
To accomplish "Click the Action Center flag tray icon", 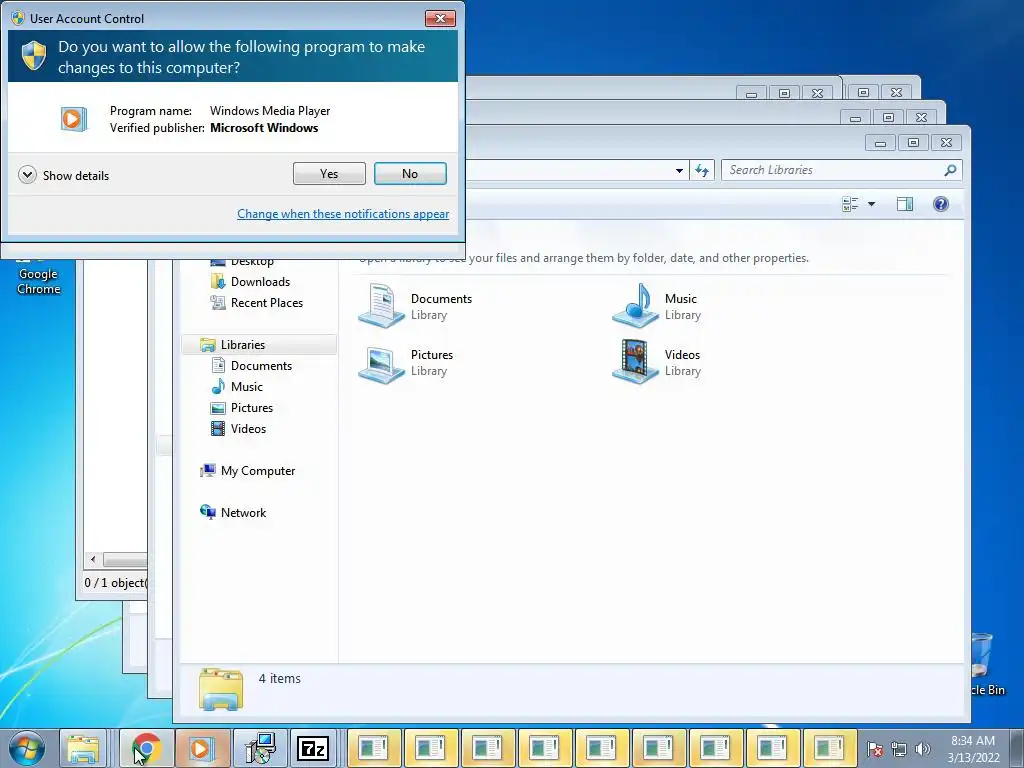I will click(875, 749).
